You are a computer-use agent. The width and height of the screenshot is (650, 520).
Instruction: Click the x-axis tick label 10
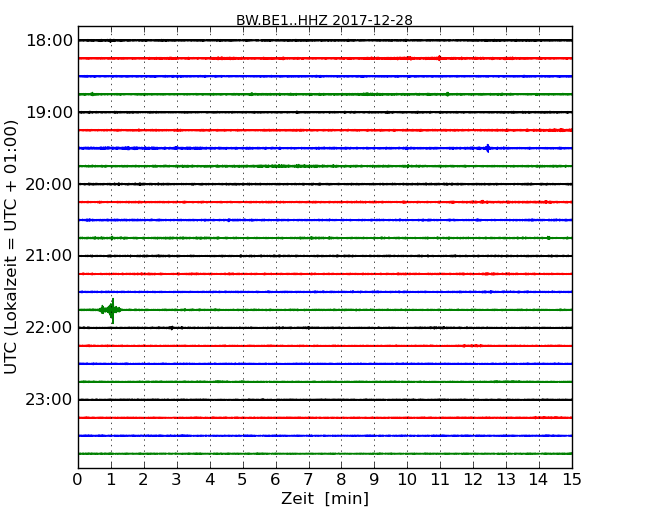[407, 480]
